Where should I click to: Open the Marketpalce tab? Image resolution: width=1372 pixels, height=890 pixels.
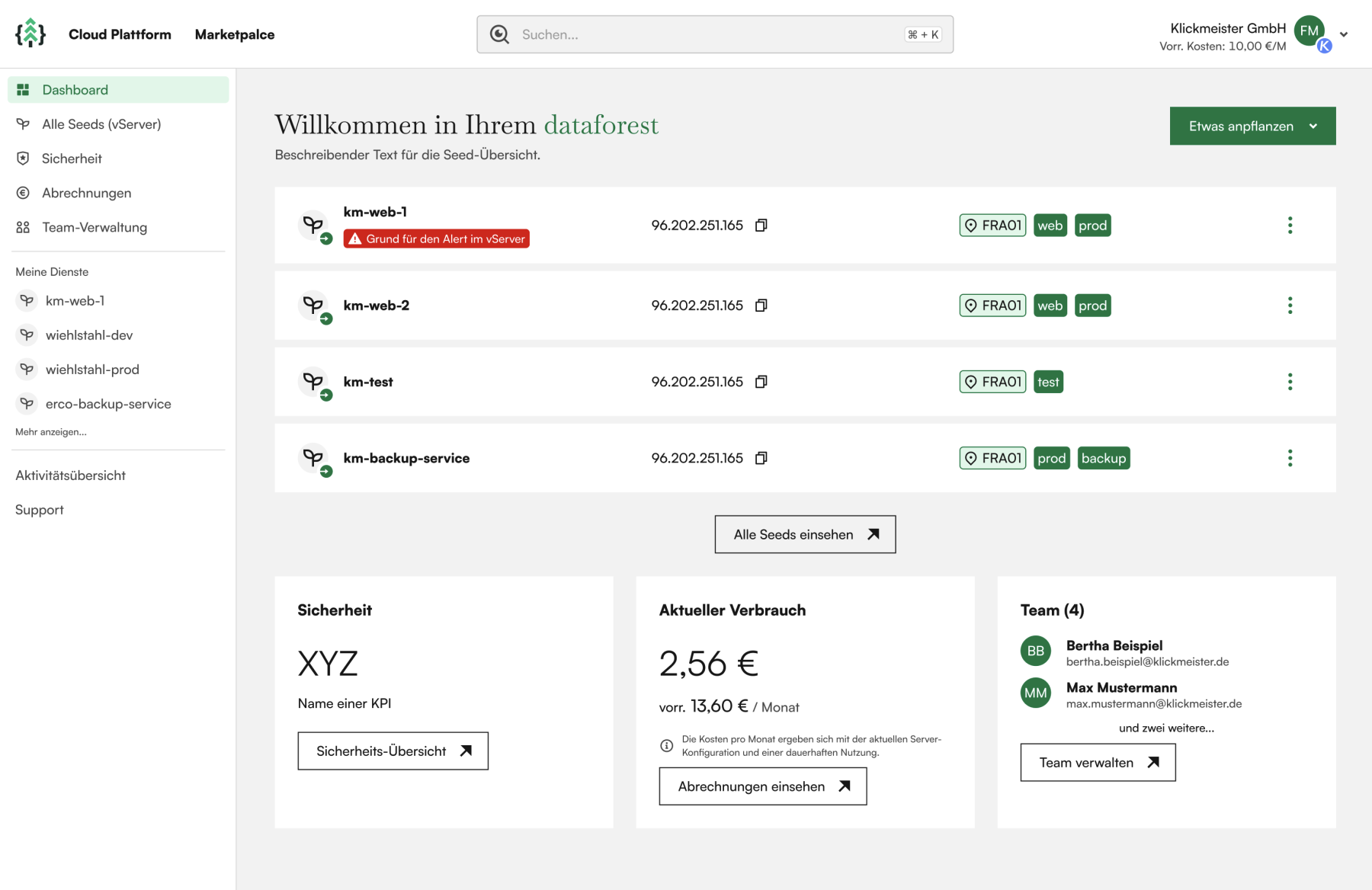(x=234, y=34)
